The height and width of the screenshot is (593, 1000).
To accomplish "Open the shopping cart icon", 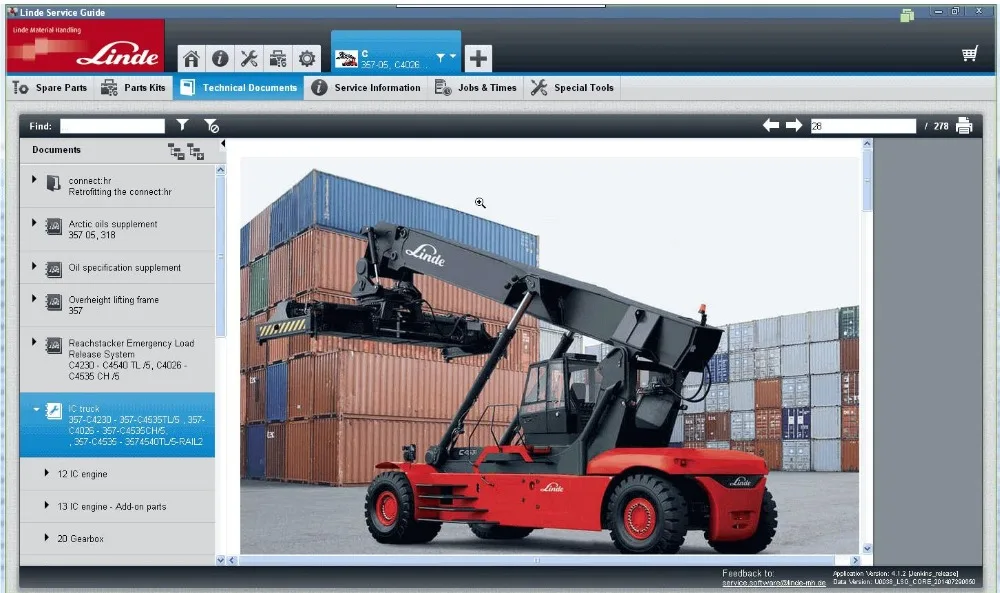I will click(969, 53).
